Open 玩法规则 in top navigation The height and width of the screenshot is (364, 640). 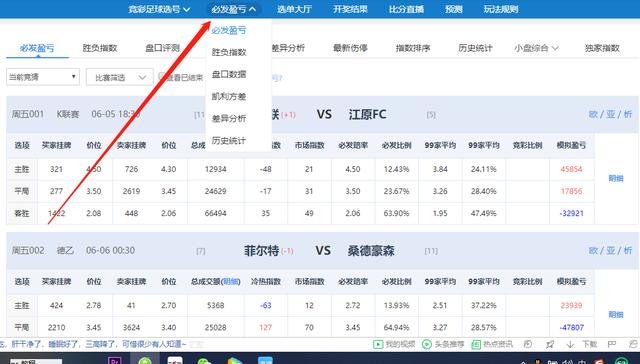pyautogui.click(x=501, y=9)
